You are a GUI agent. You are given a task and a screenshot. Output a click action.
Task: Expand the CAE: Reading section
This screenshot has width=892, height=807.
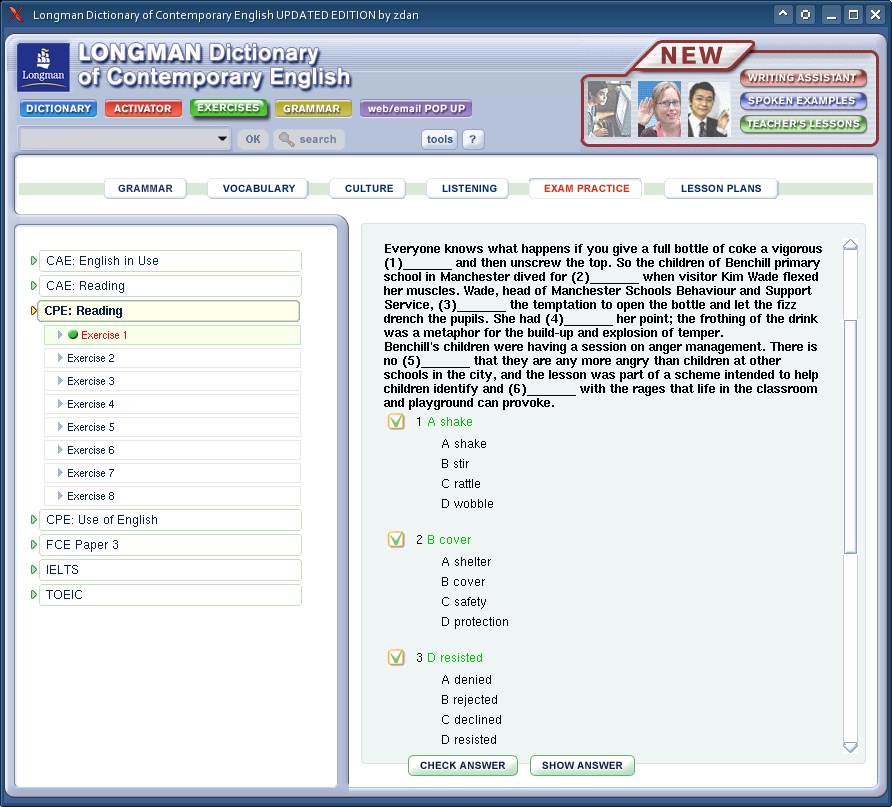(x=170, y=286)
